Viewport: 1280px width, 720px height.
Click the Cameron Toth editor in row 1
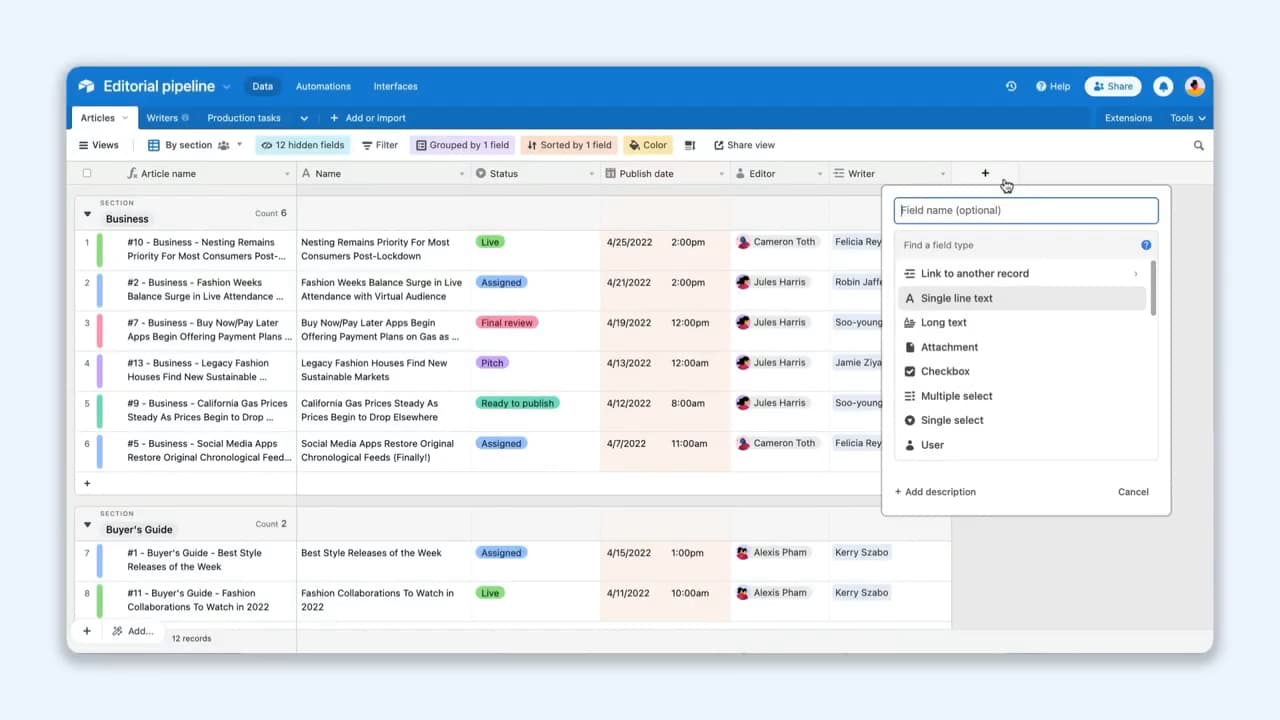click(x=776, y=242)
